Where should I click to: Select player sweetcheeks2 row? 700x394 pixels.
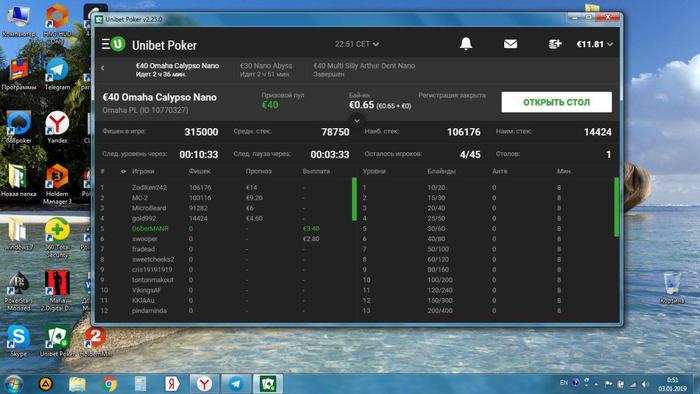pos(223,259)
